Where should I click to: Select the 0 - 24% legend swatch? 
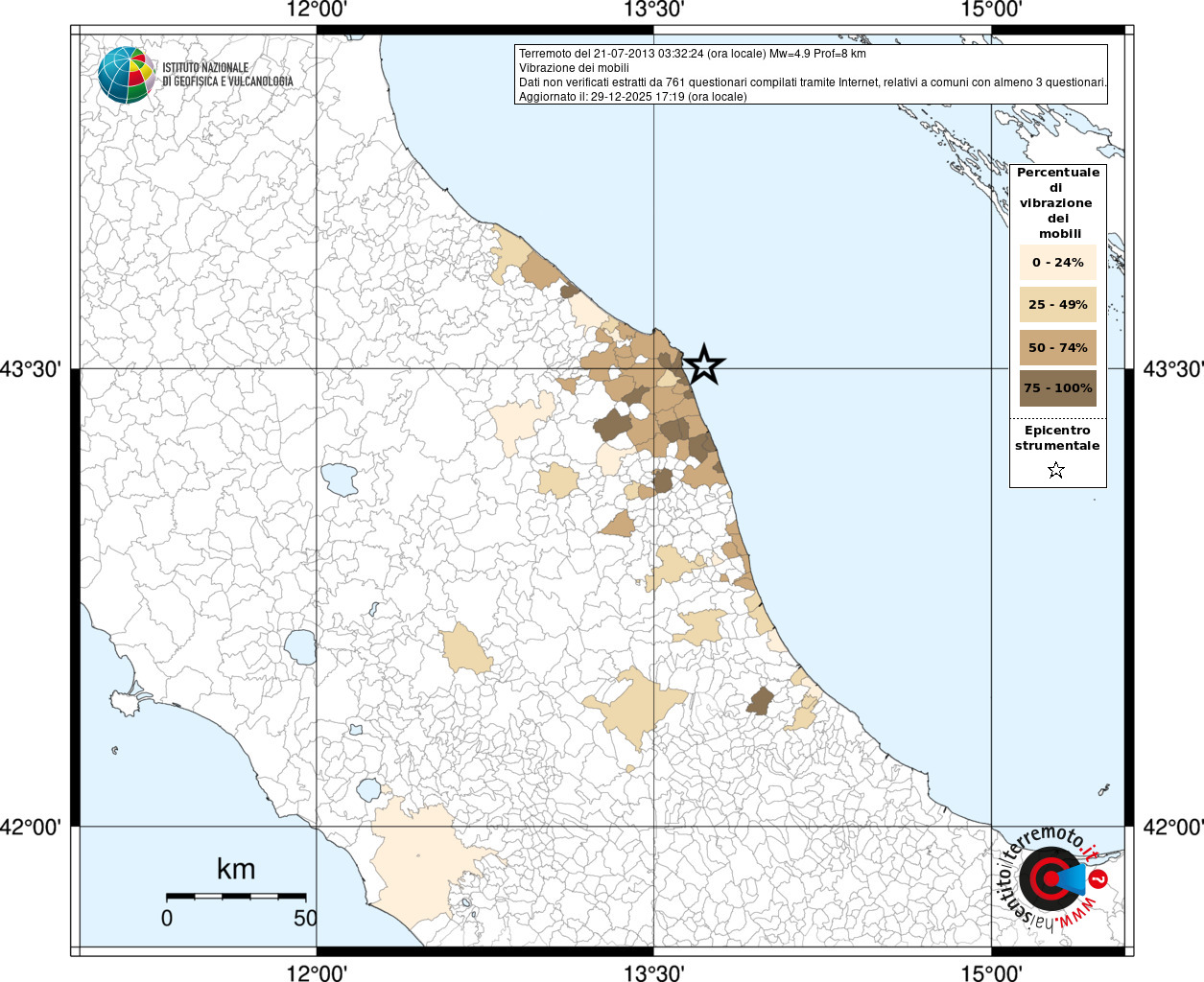(x=1057, y=262)
